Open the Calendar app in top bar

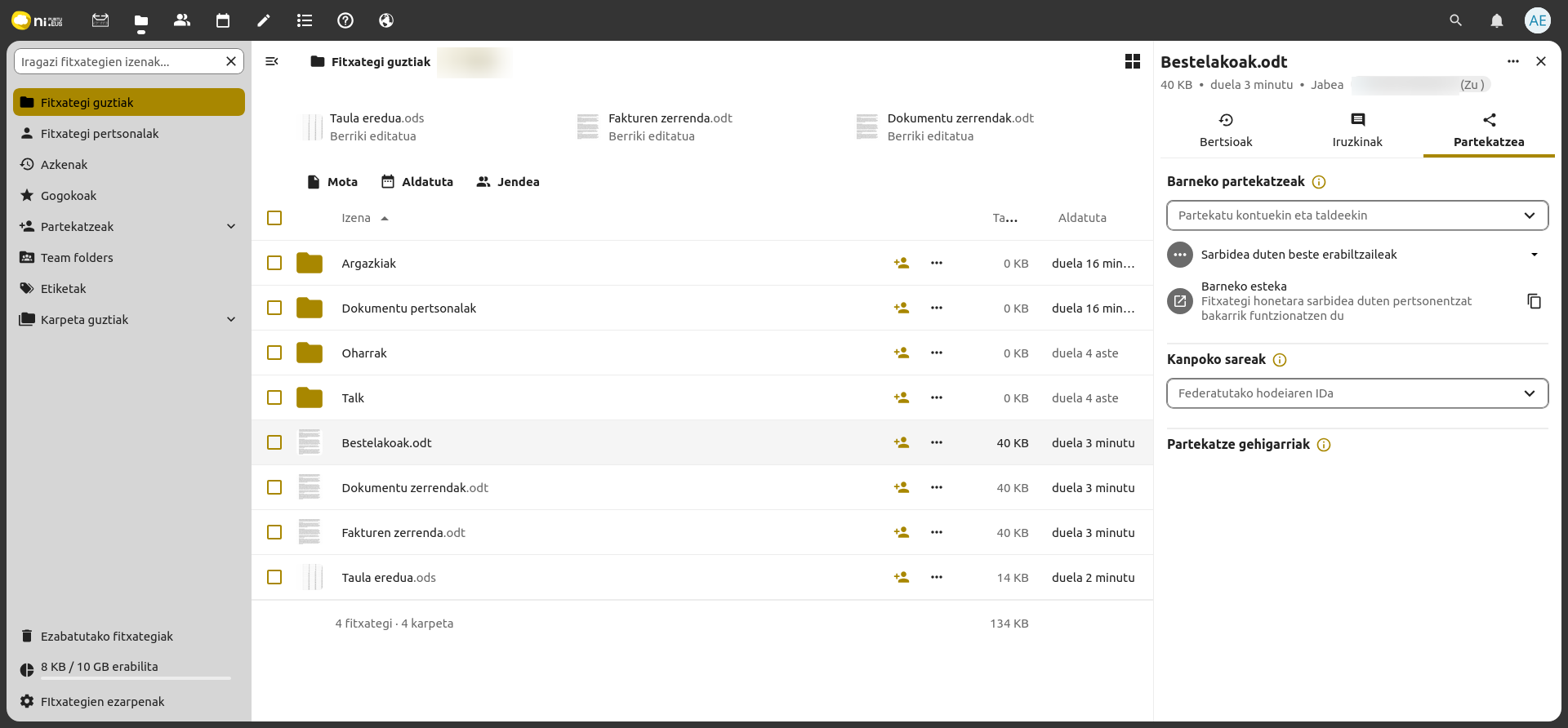click(x=223, y=20)
